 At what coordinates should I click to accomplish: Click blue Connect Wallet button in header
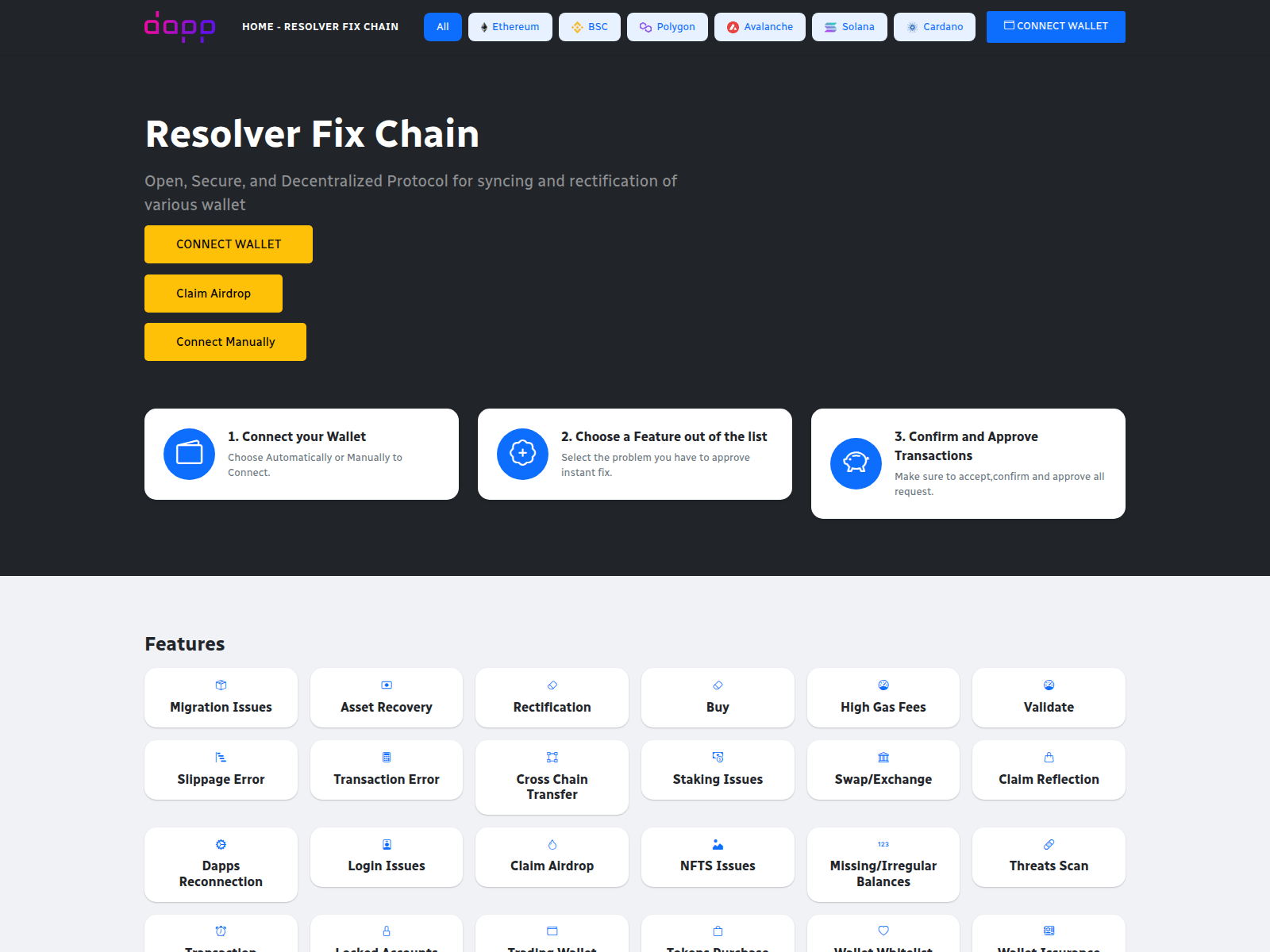(x=1056, y=26)
